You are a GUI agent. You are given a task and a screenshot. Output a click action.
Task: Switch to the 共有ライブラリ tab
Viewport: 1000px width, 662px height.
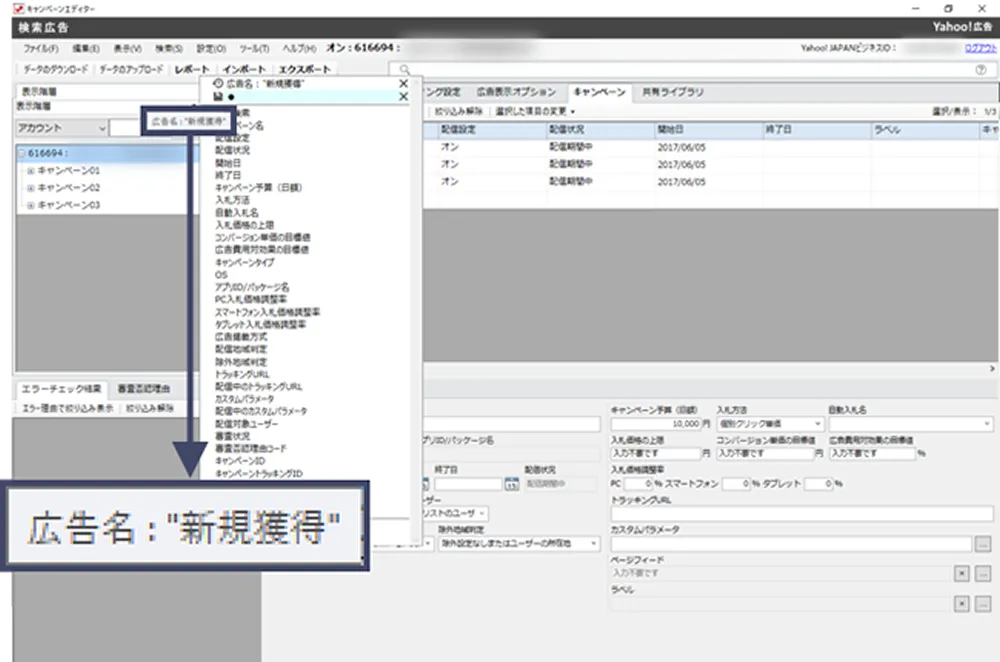pos(673,92)
